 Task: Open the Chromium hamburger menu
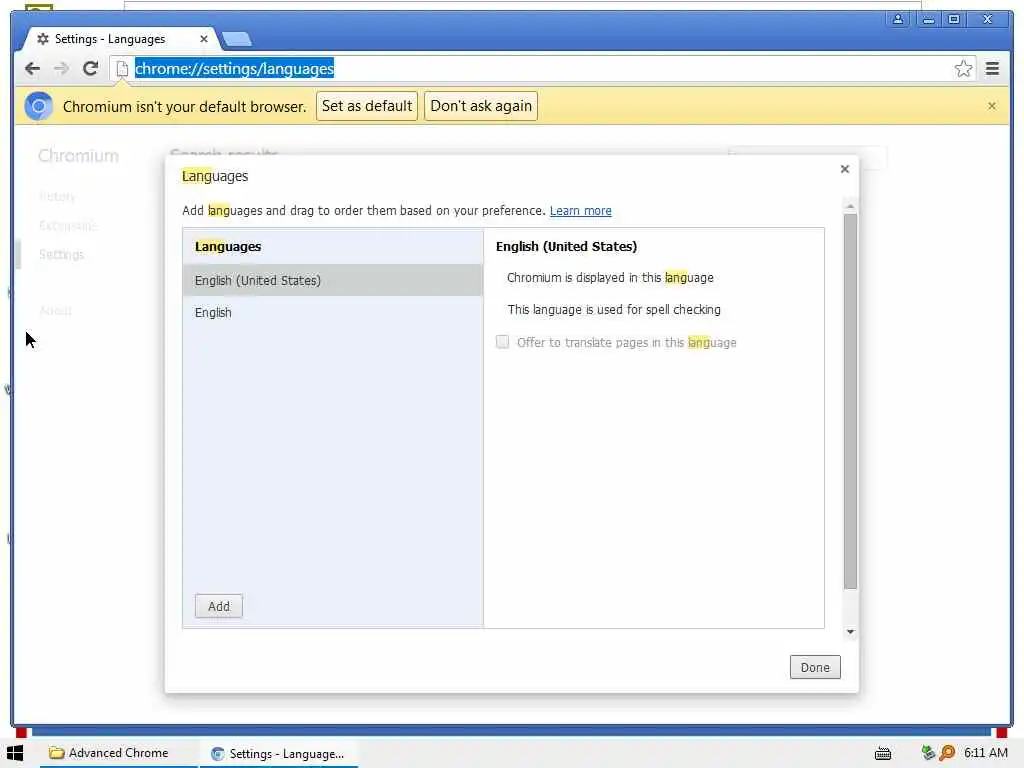tap(992, 69)
